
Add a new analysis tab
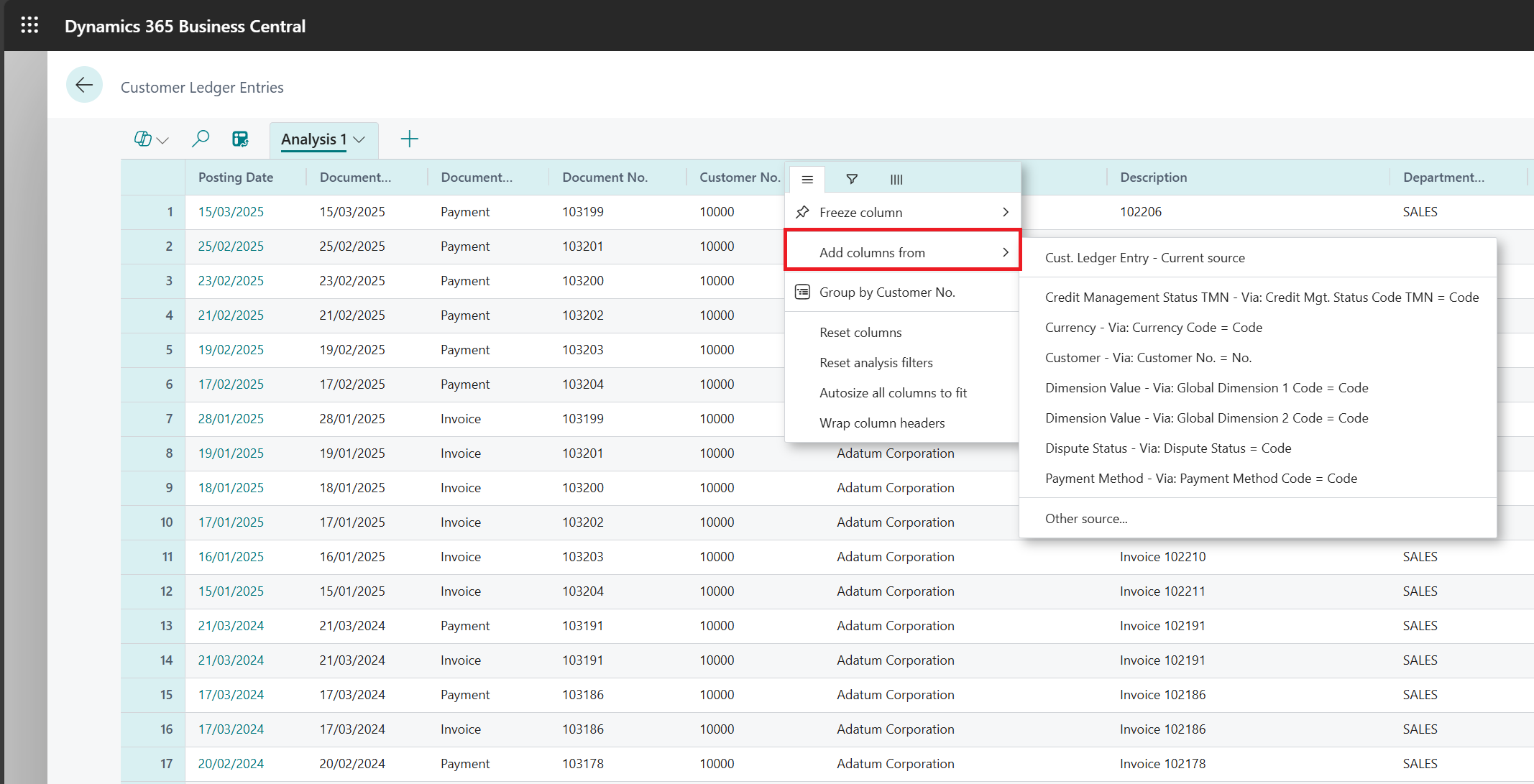pyautogui.click(x=409, y=139)
